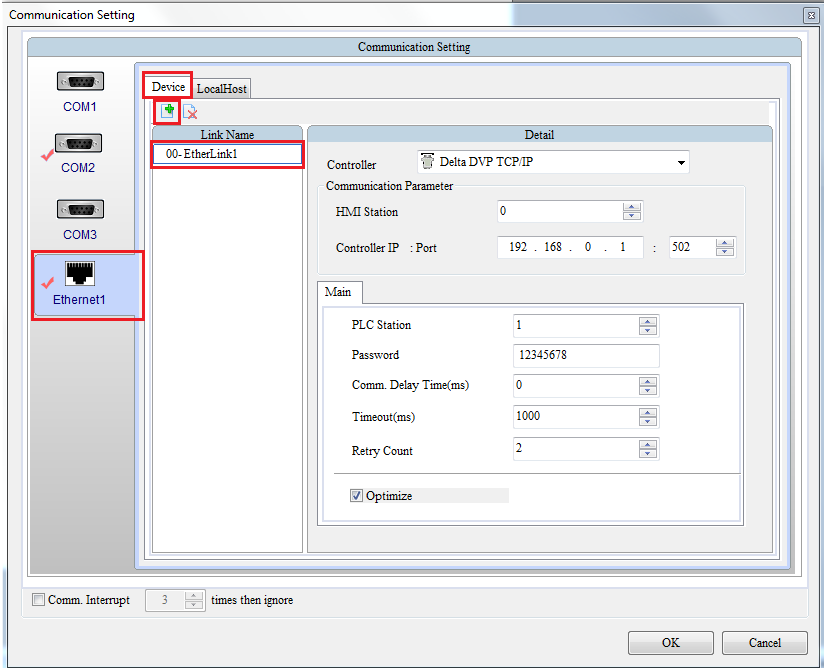
Task: Select the COM3 port icon
Action: pos(80,209)
